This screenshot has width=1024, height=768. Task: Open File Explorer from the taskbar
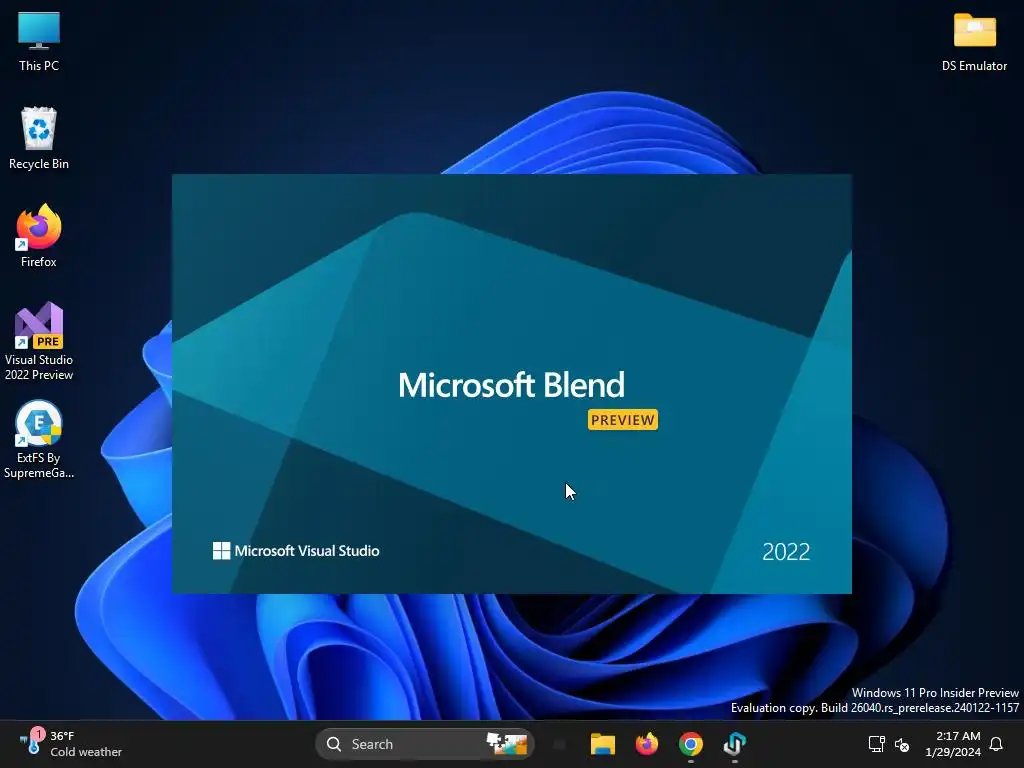(602, 744)
